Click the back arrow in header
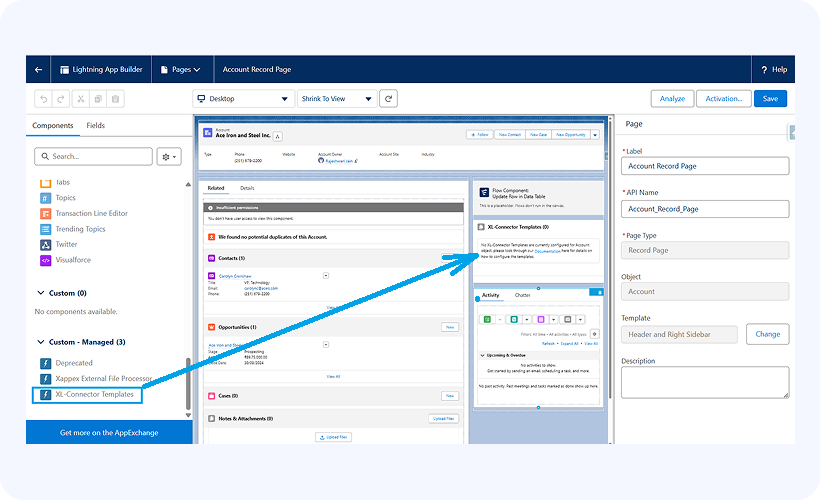 click(39, 70)
